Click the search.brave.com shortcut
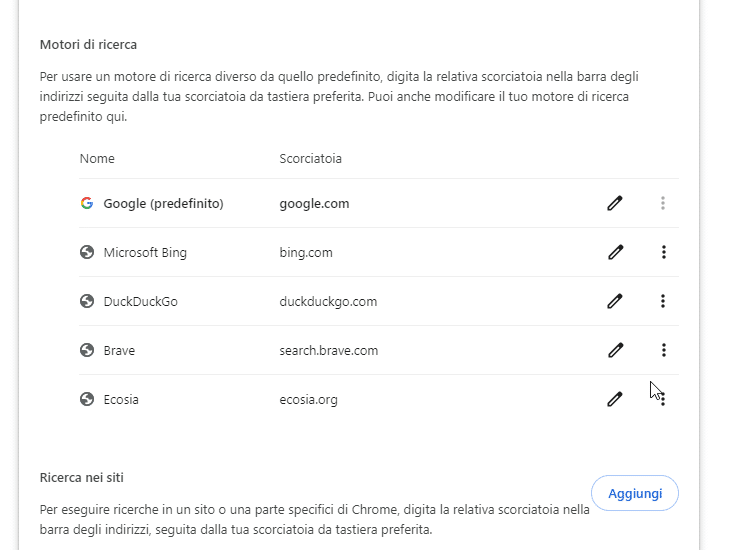This screenshot has height=550, width=729. coord(329,350)
